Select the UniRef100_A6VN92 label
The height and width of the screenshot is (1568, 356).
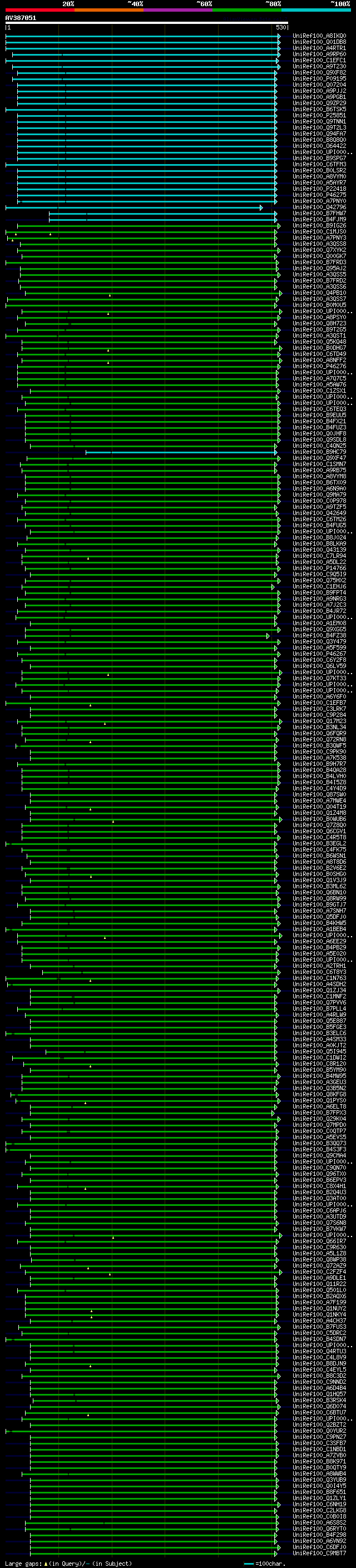coord(319,1541)
